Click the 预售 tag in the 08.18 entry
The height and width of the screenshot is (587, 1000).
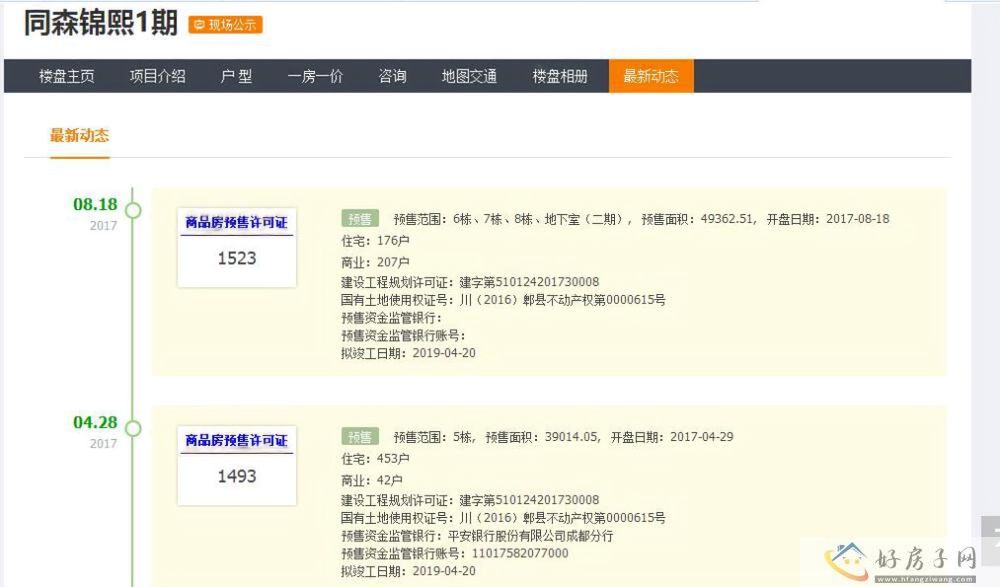coord(360,219)
